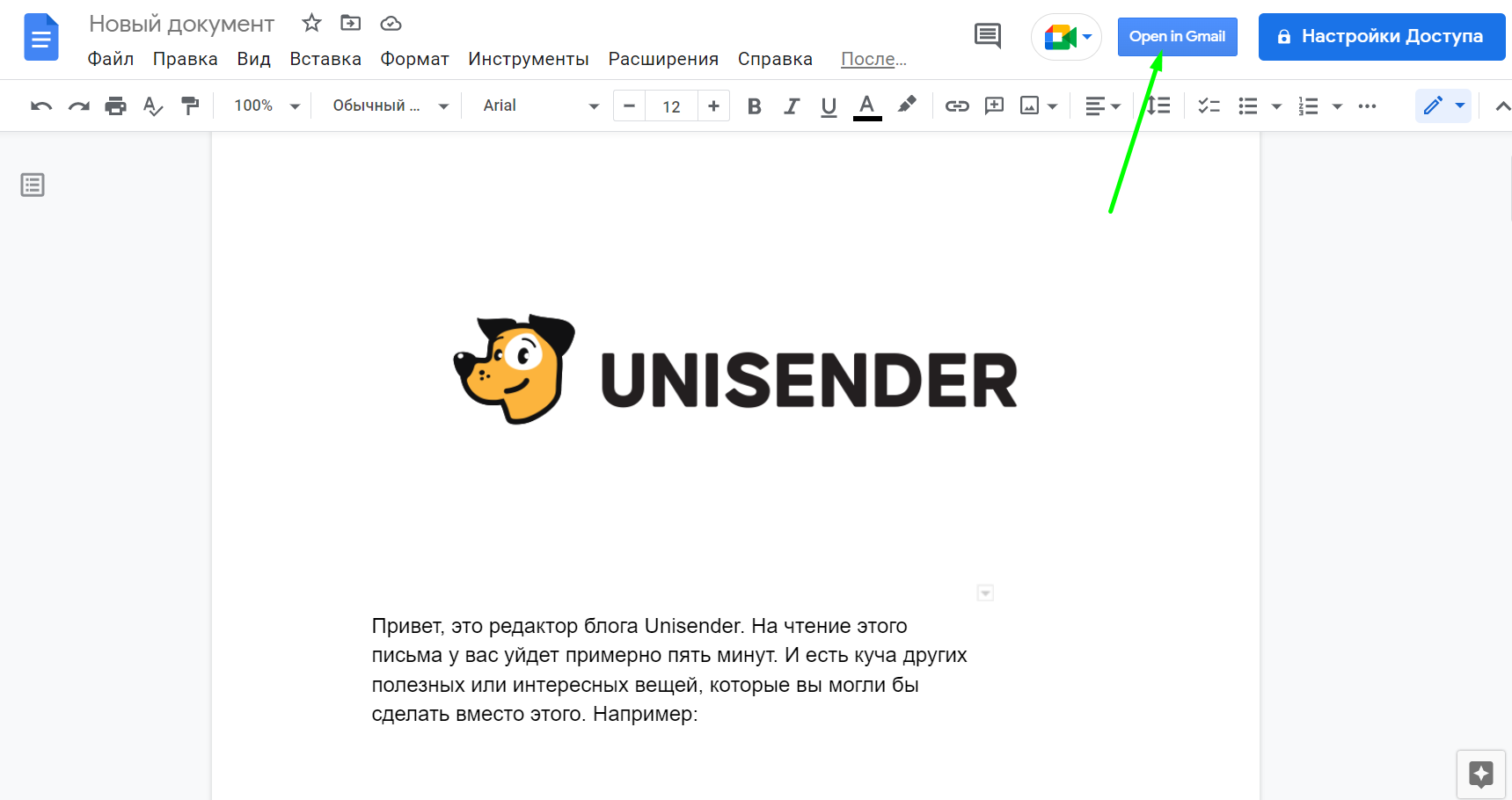Select the Unisender logo image
The image size is (1512, 800).
click(735, 370)
